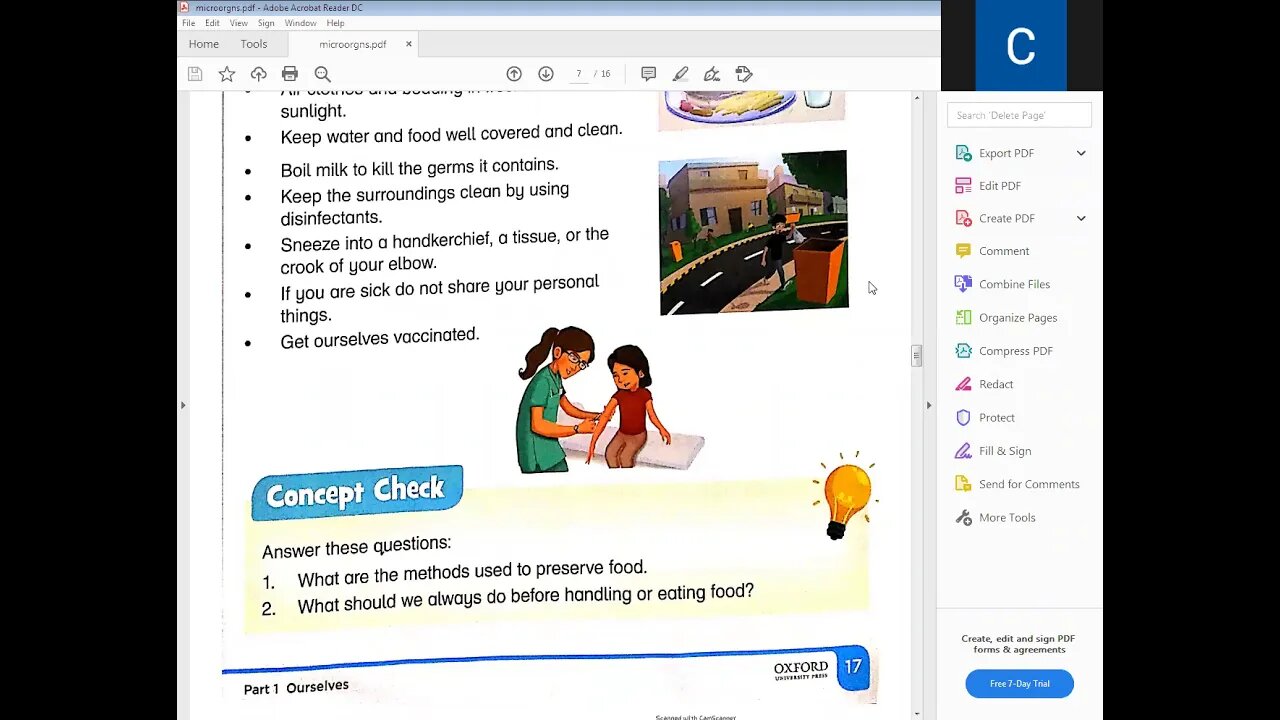Go to next page arrow icon
This screenshot has height=720, width=1280.
point(546,74)
